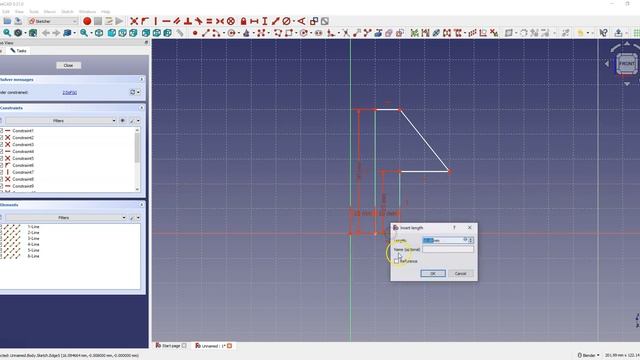640x360 pixels.
Task: Open the Sketch menu
Action: [x=67, y=11]
